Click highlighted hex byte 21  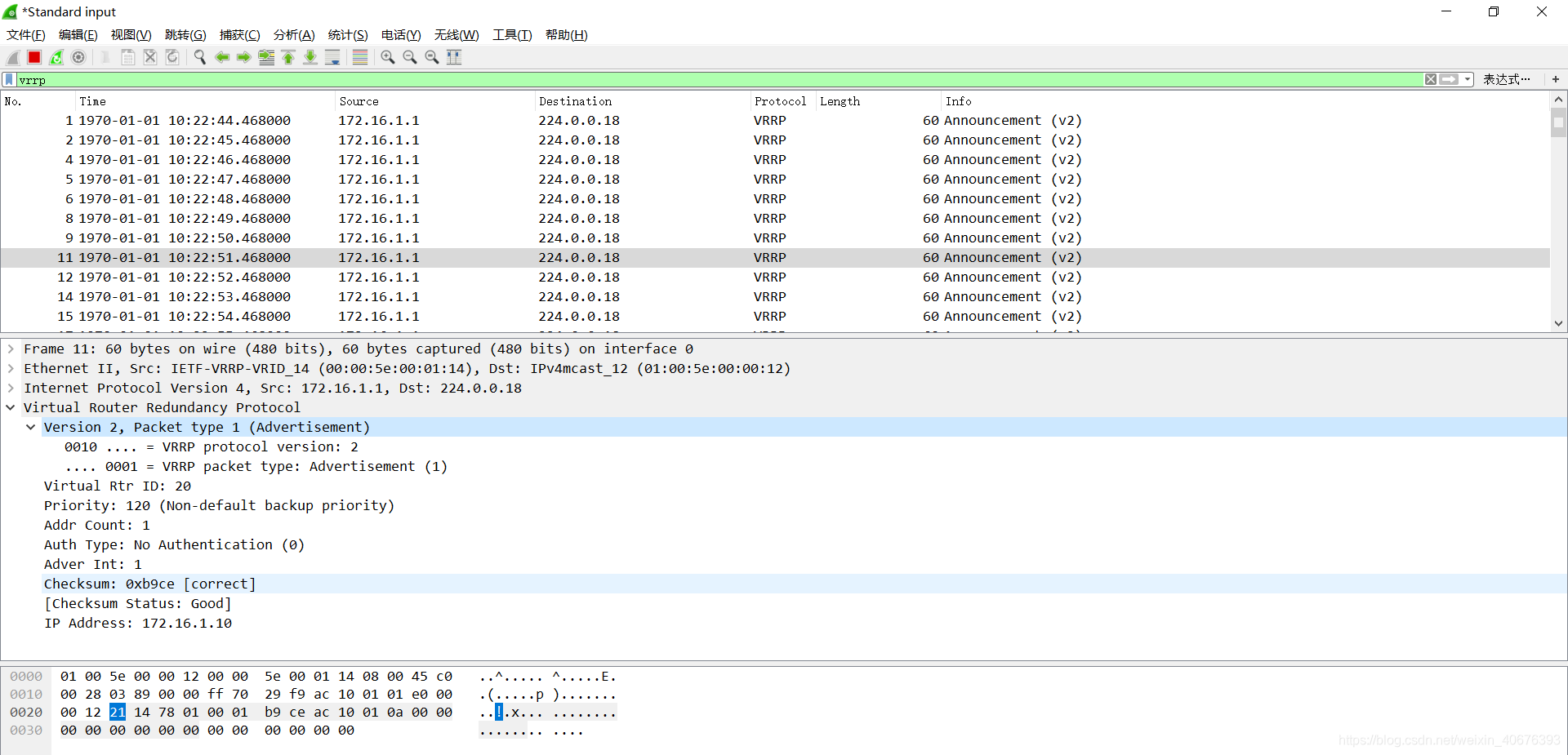118,712
